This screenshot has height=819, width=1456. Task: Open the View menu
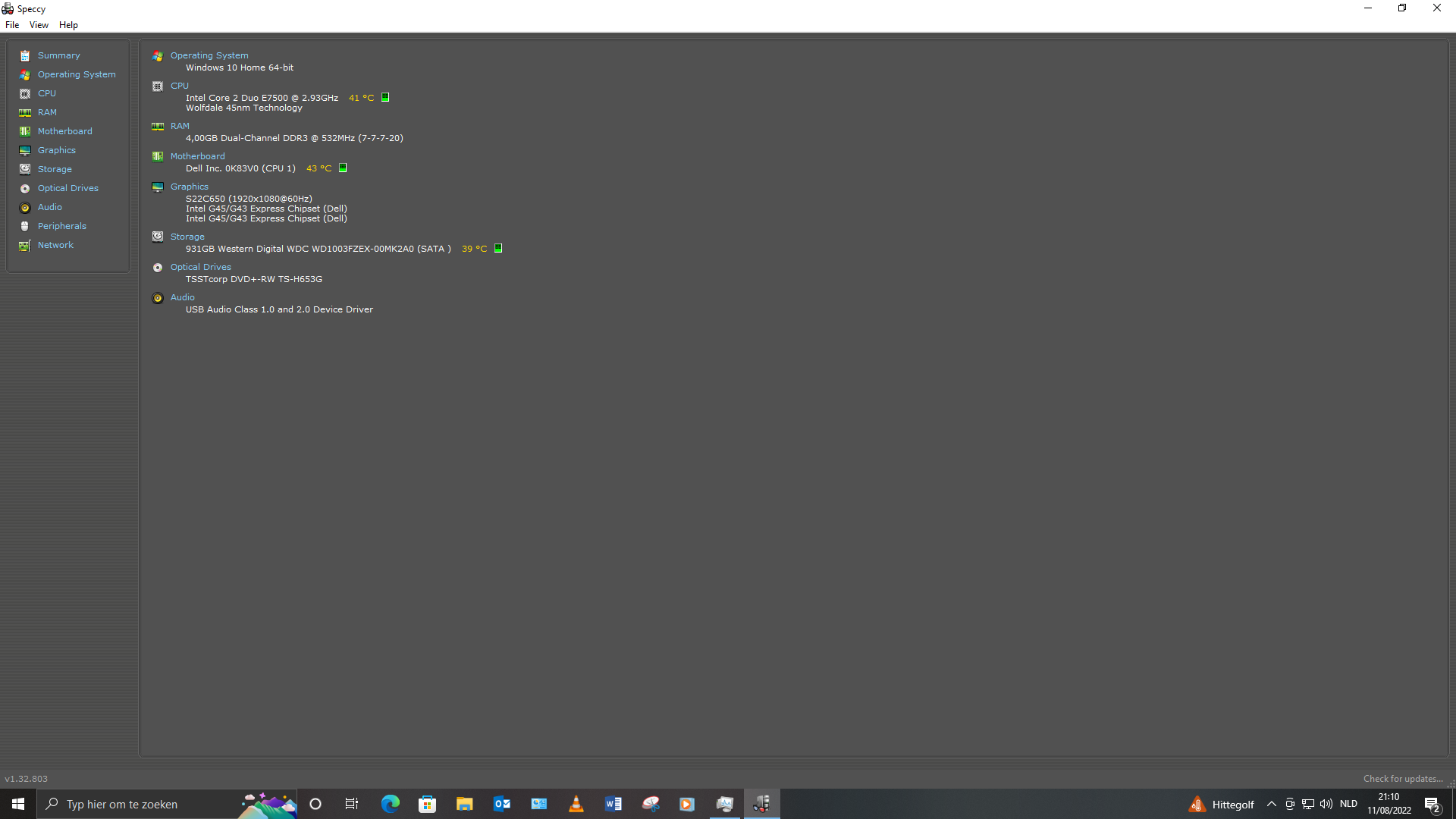(39, 25)
